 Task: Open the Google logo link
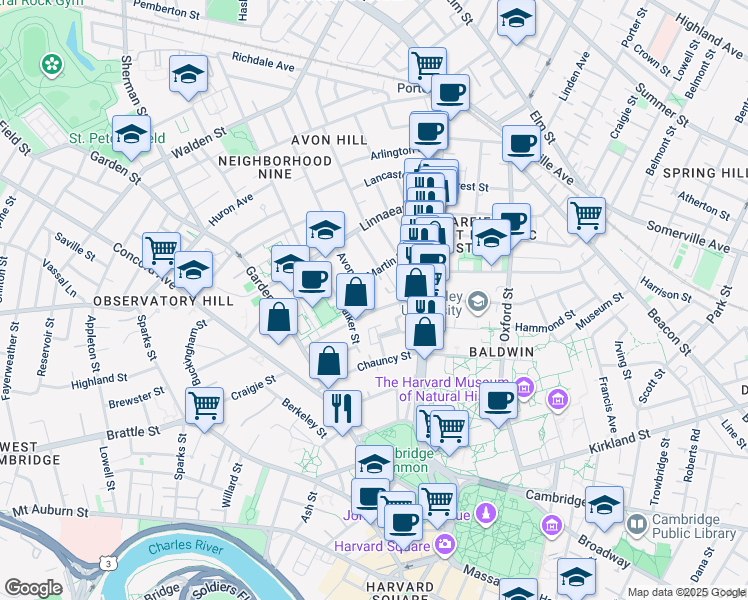coord(33,587)
